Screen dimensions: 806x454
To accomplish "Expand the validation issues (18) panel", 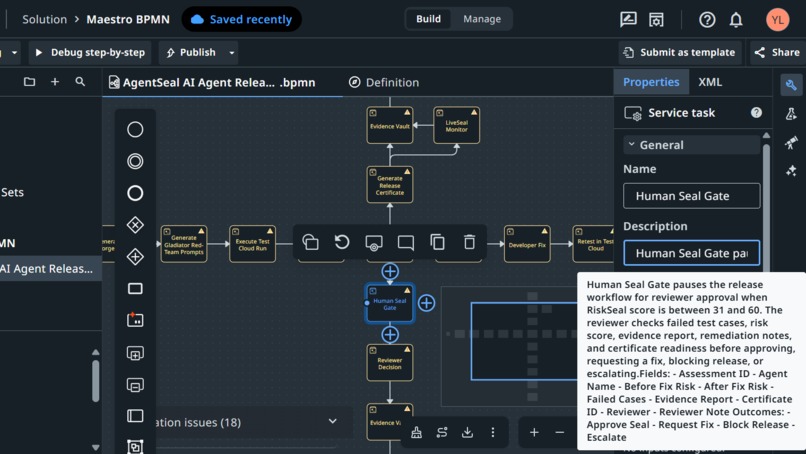I will [333, 421].
